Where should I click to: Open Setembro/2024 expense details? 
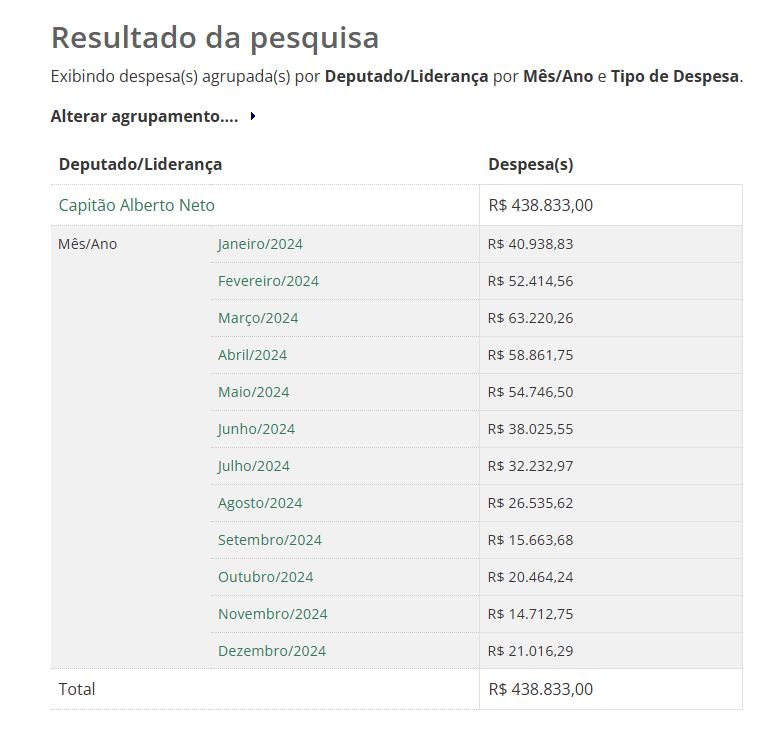coord(269,540)
